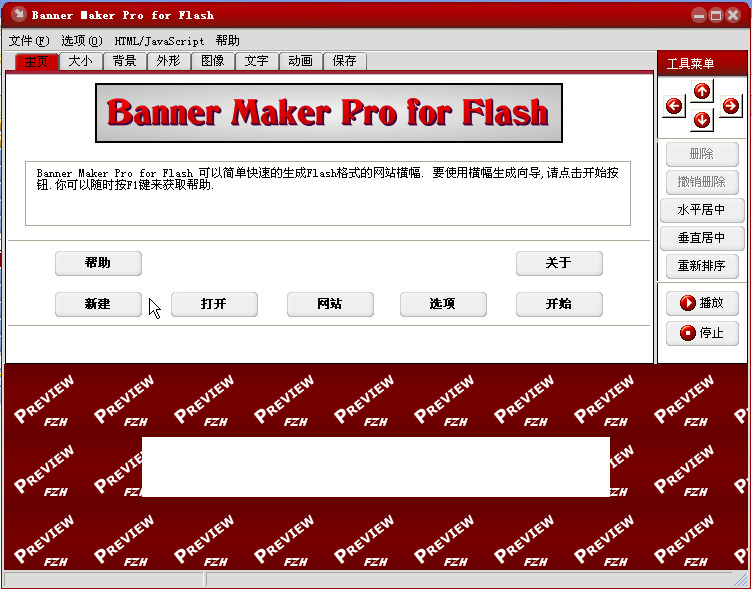
Task: Minimize the Banner Maker window
Action: pyautogui.click(x=699, y=16)
